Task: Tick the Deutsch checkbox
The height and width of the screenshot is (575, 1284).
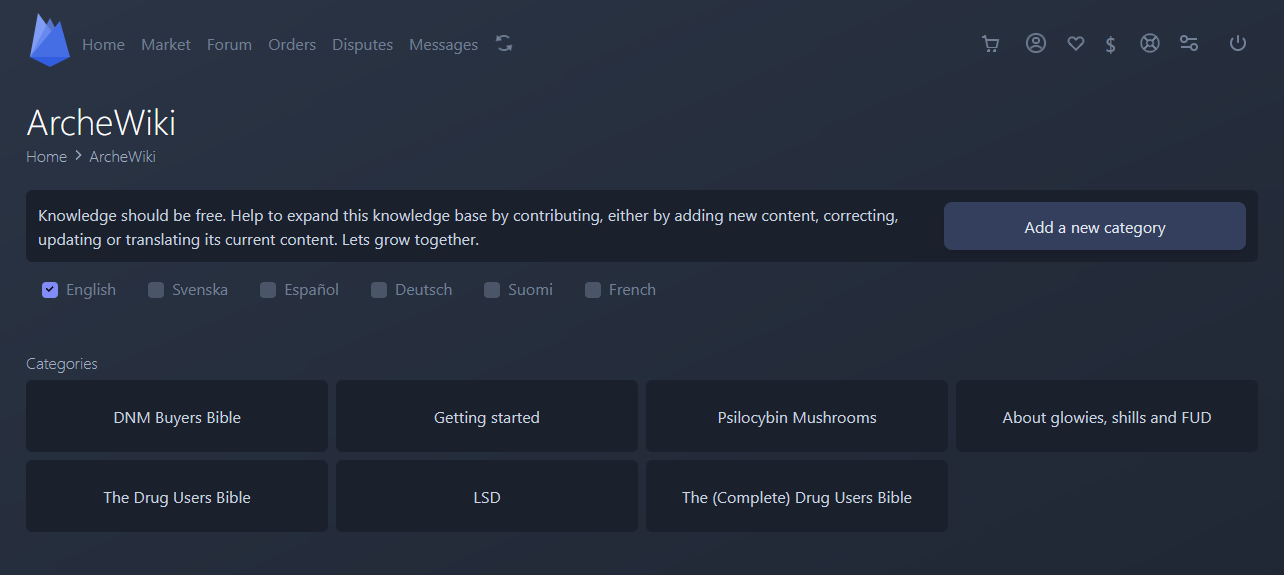Action: (x=379, y=290)
